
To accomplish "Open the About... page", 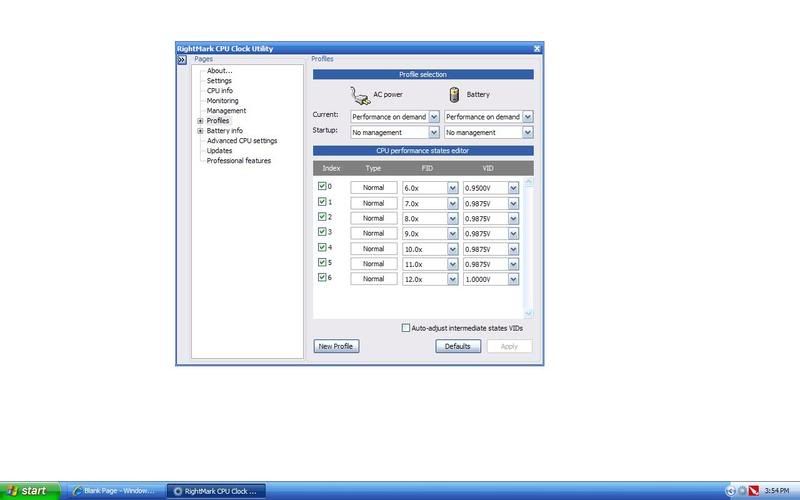I will point(219,70).
